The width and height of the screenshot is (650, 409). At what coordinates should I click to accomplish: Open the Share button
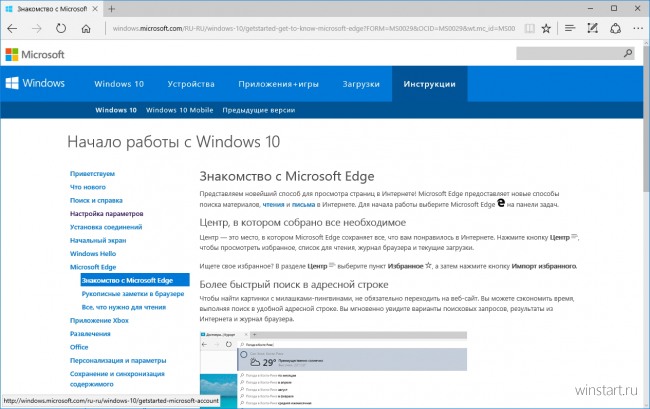[x=616, y=28]
